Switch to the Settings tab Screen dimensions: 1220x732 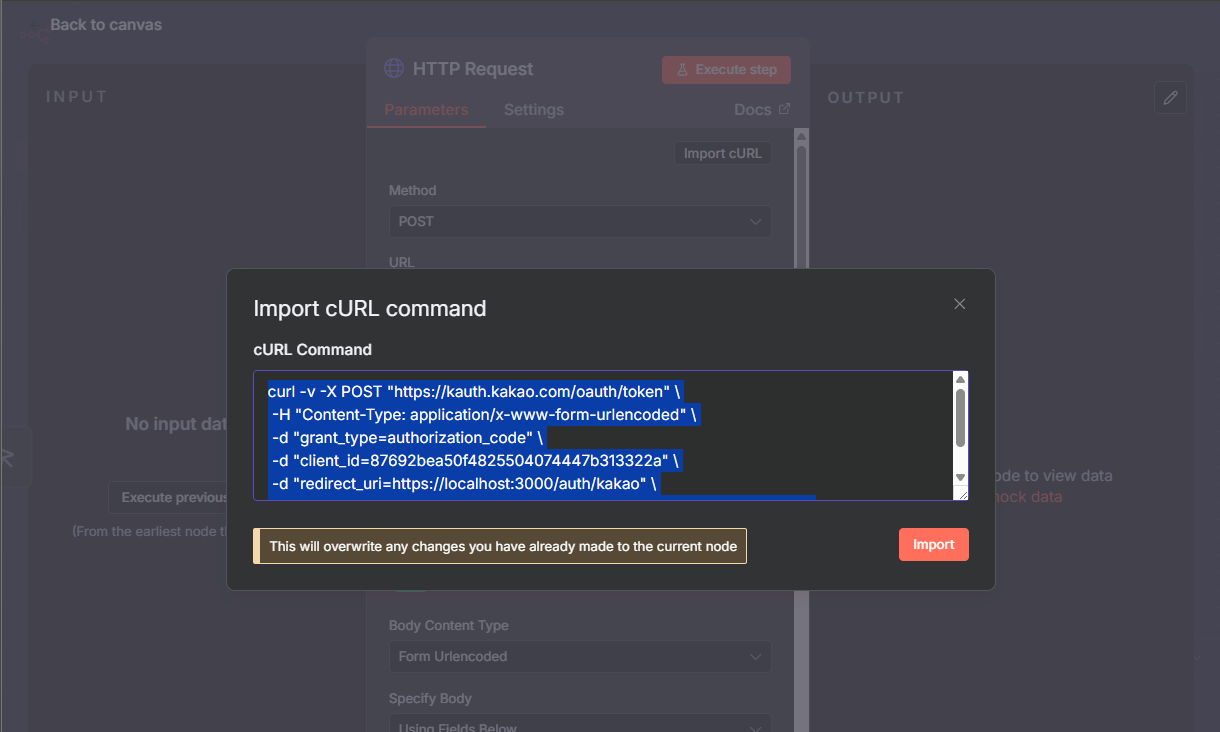point(533,110)
